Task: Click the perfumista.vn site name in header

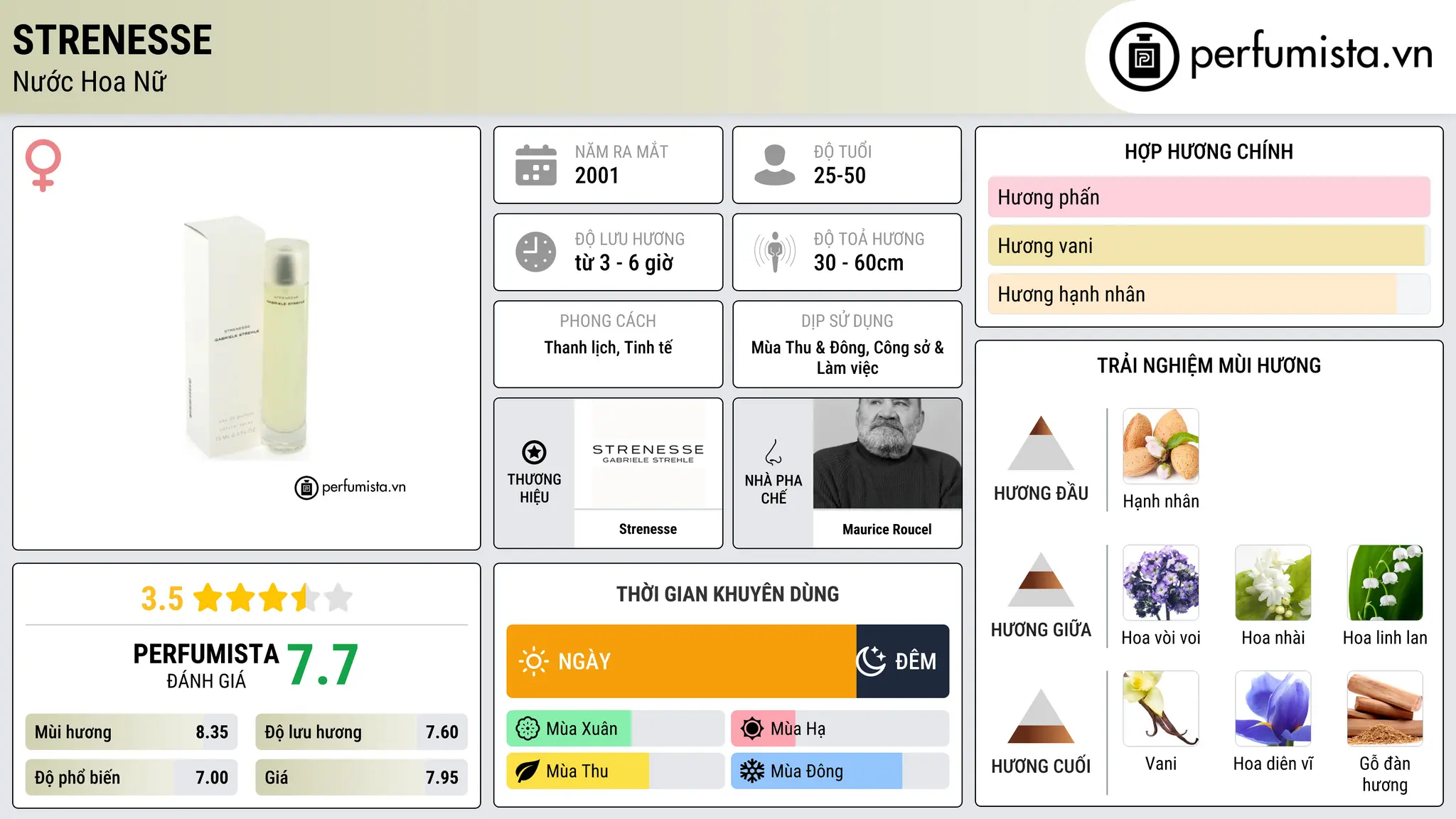Action: pyautogui.click(x=1312, y=54)
